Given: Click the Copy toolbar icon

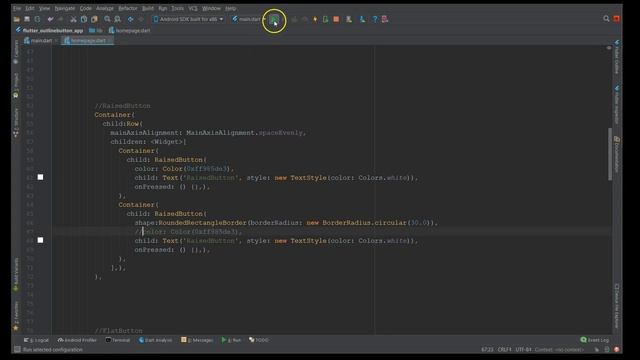Looking at the screenshot, I should pos(84,19).
